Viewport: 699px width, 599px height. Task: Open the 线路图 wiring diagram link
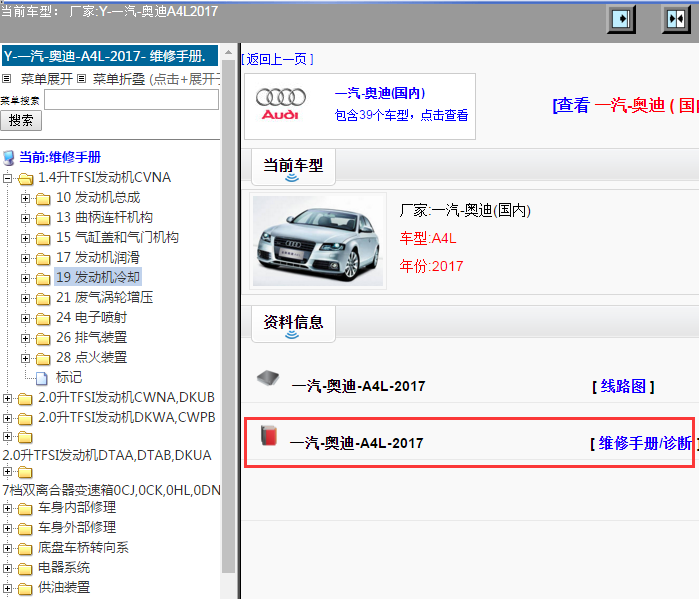(623, 386)
